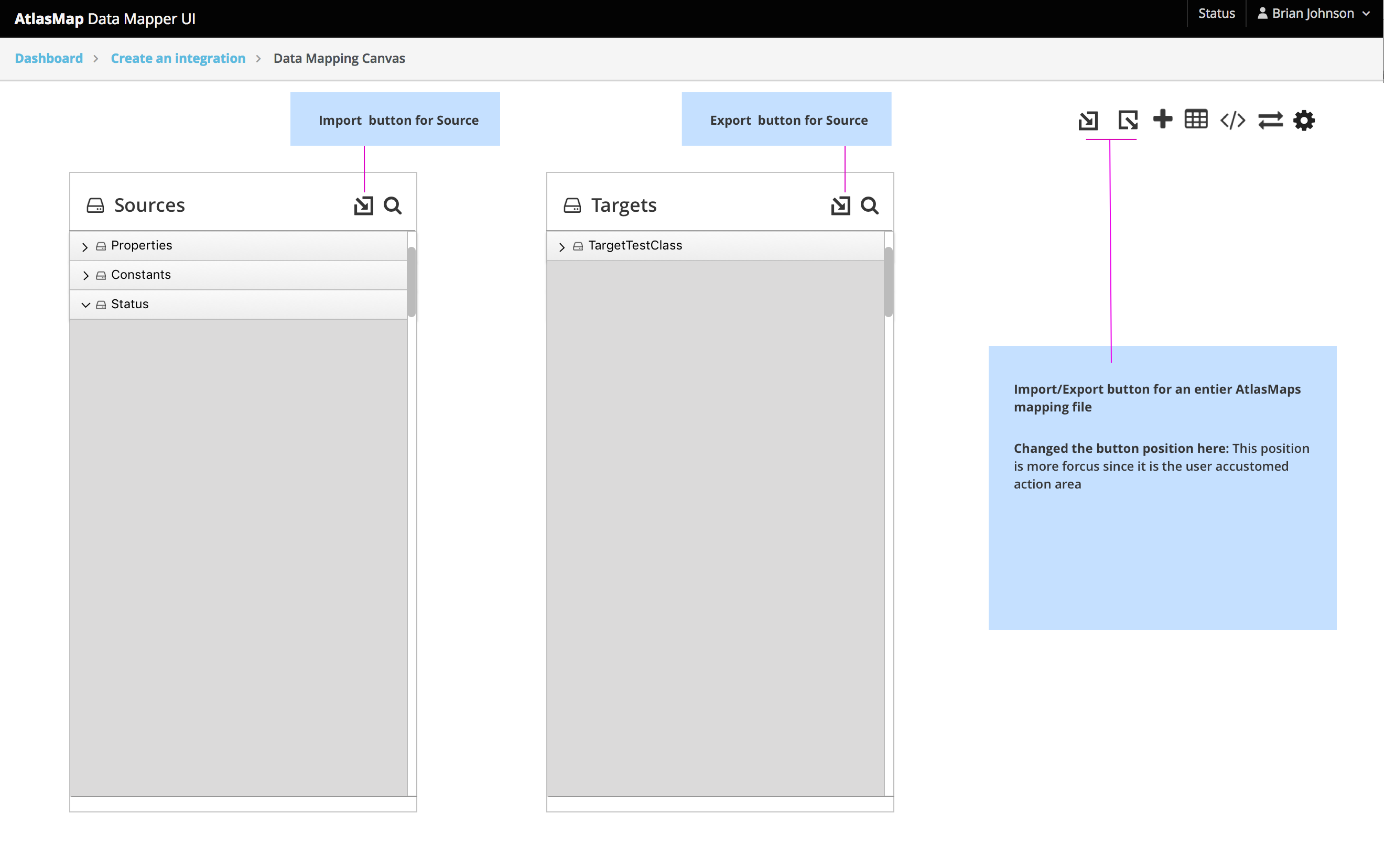1385x868 pixels.
Task: Click the swap source and target icon
Action: 1271,120
